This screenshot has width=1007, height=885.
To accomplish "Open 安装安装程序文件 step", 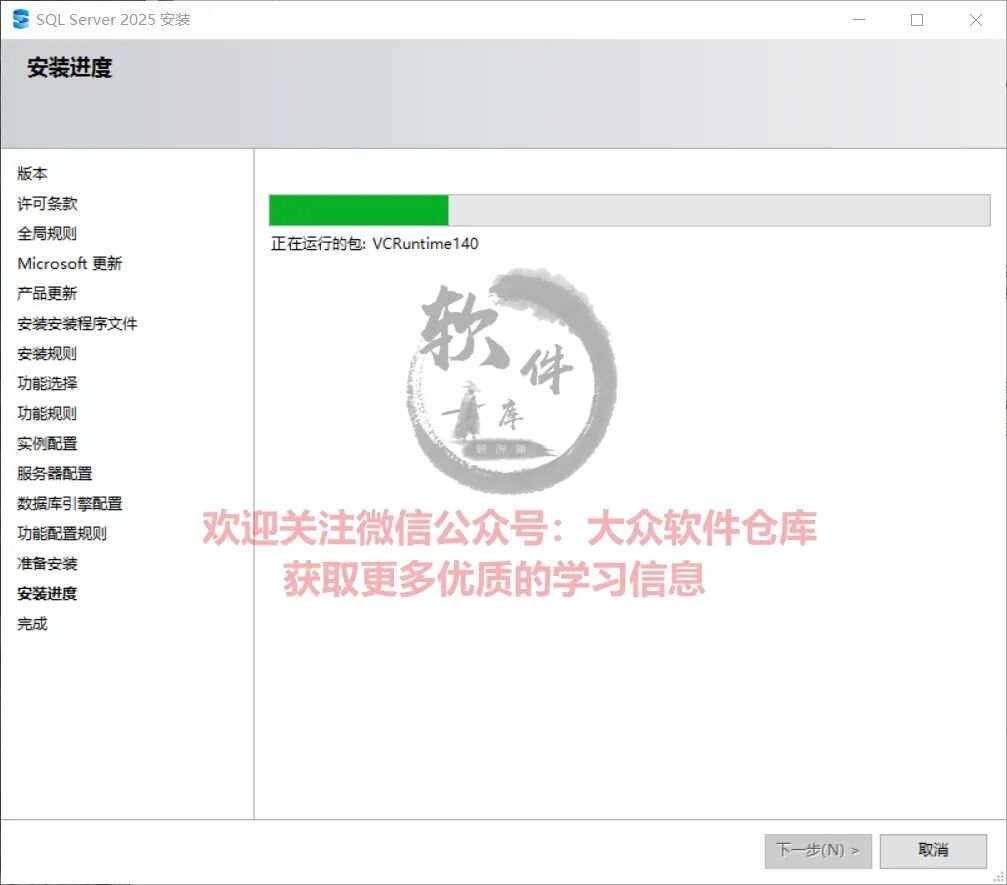I will [77, 324].
